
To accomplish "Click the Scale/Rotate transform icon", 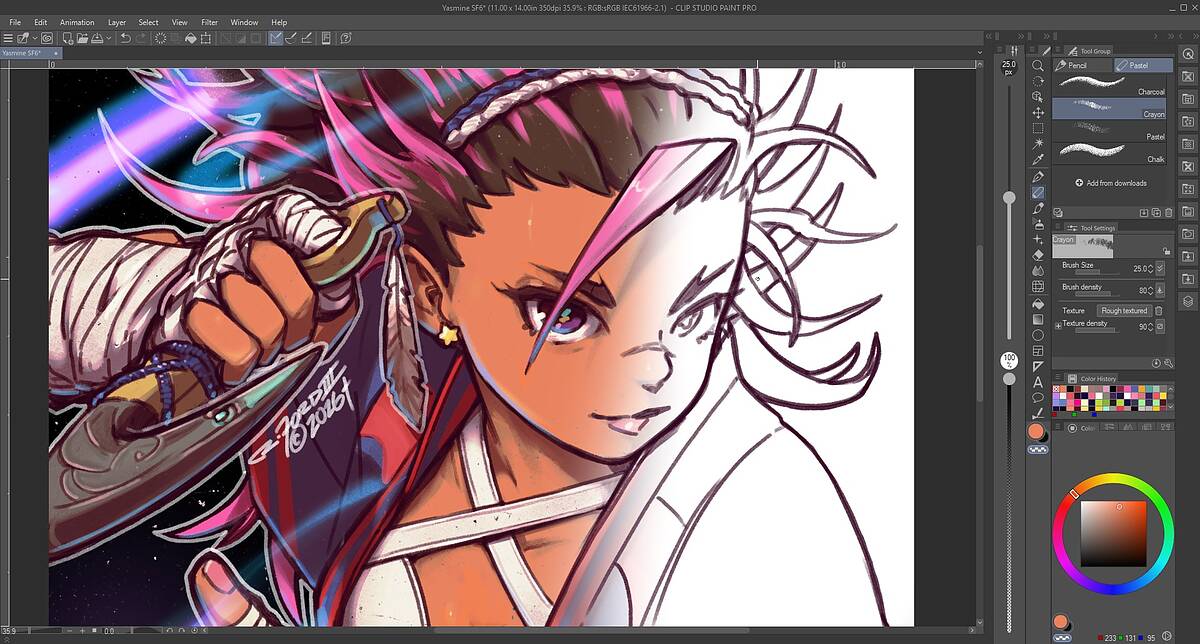I will 205,38.
